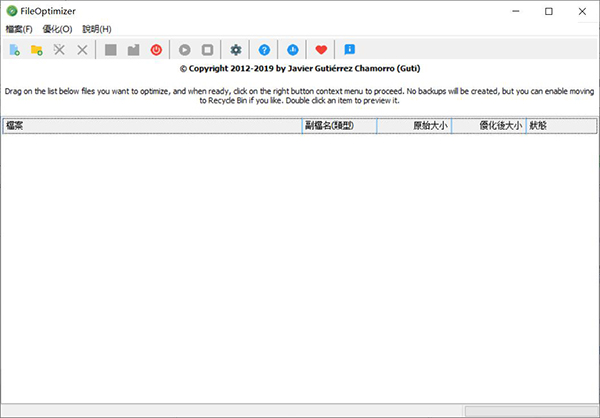
Task: Sort by the 狀態 column header
Action: click(561, 126)
